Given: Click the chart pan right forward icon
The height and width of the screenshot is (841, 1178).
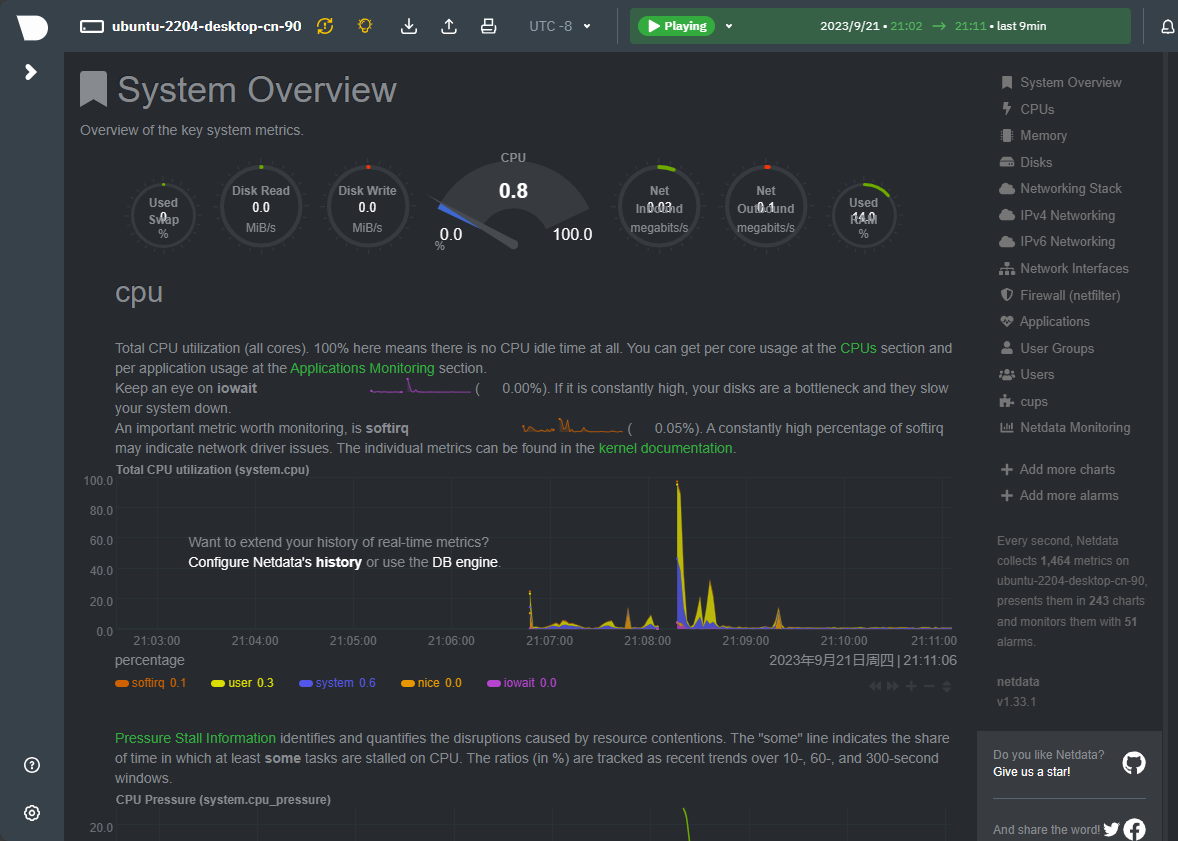Looking at the screenshot, I should point(893,686).
